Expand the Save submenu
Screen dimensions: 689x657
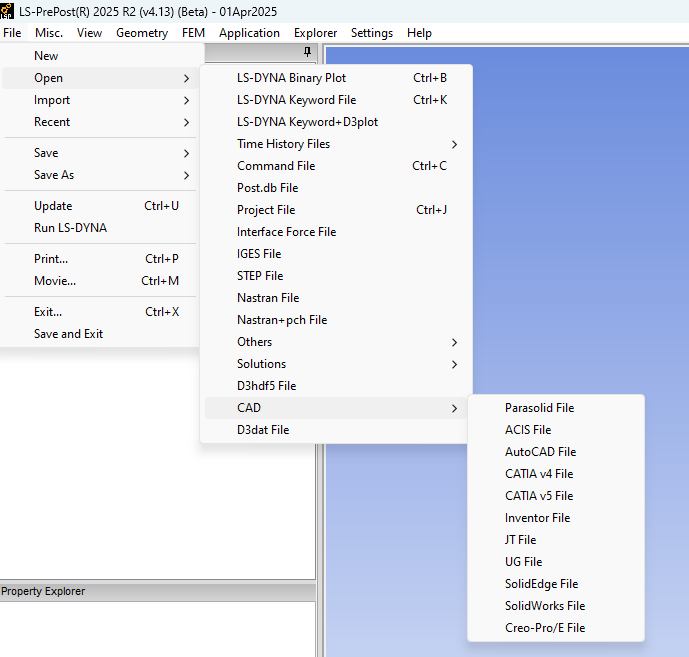pyautogui.click(x=100, y=153)
